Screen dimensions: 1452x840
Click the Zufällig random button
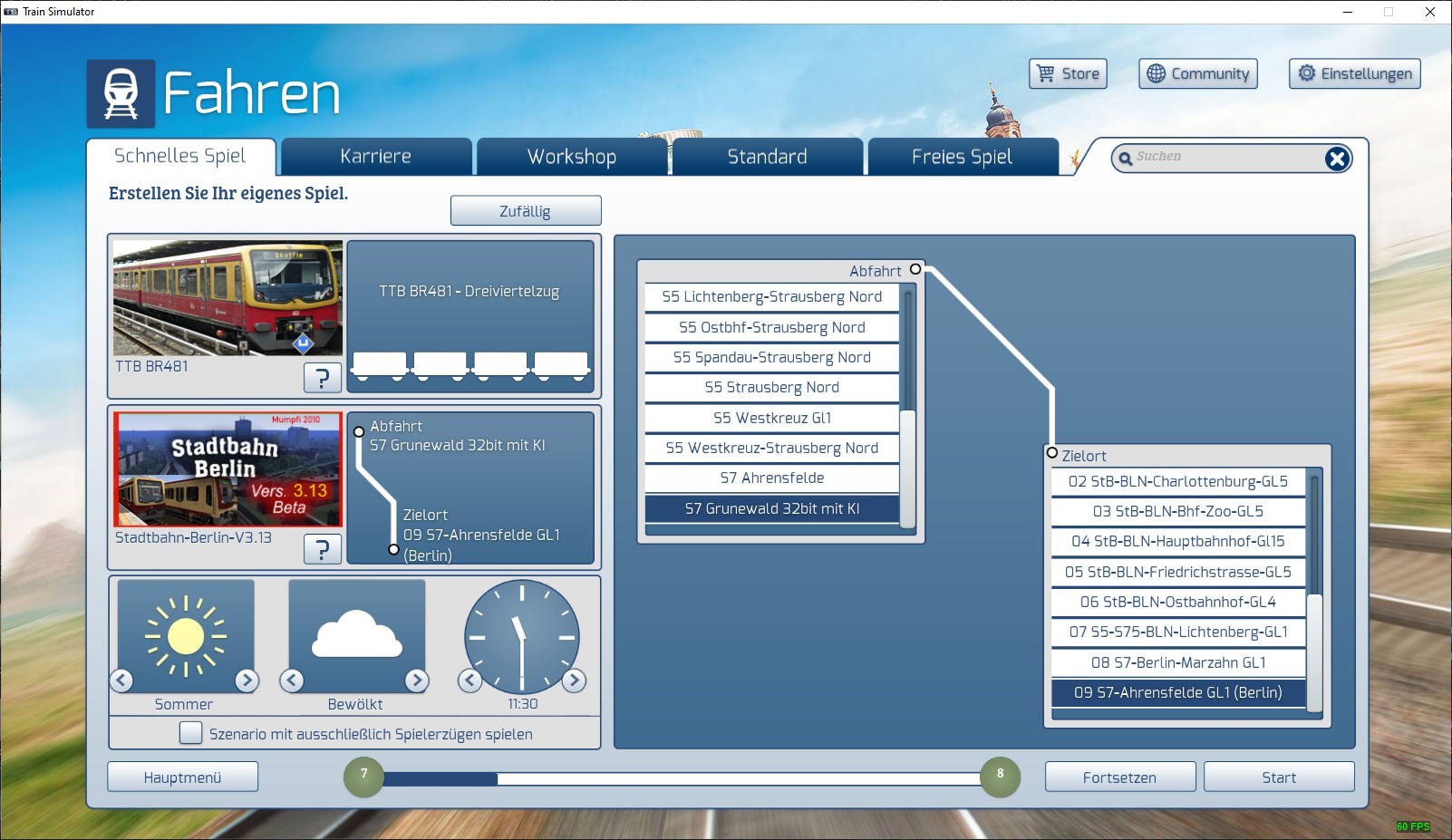tap(526, 211)
